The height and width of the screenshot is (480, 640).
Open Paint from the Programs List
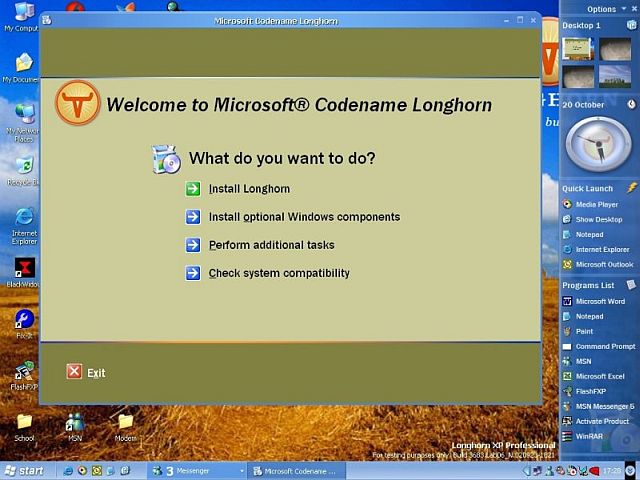pyautogui.click(x=585, y=331)
